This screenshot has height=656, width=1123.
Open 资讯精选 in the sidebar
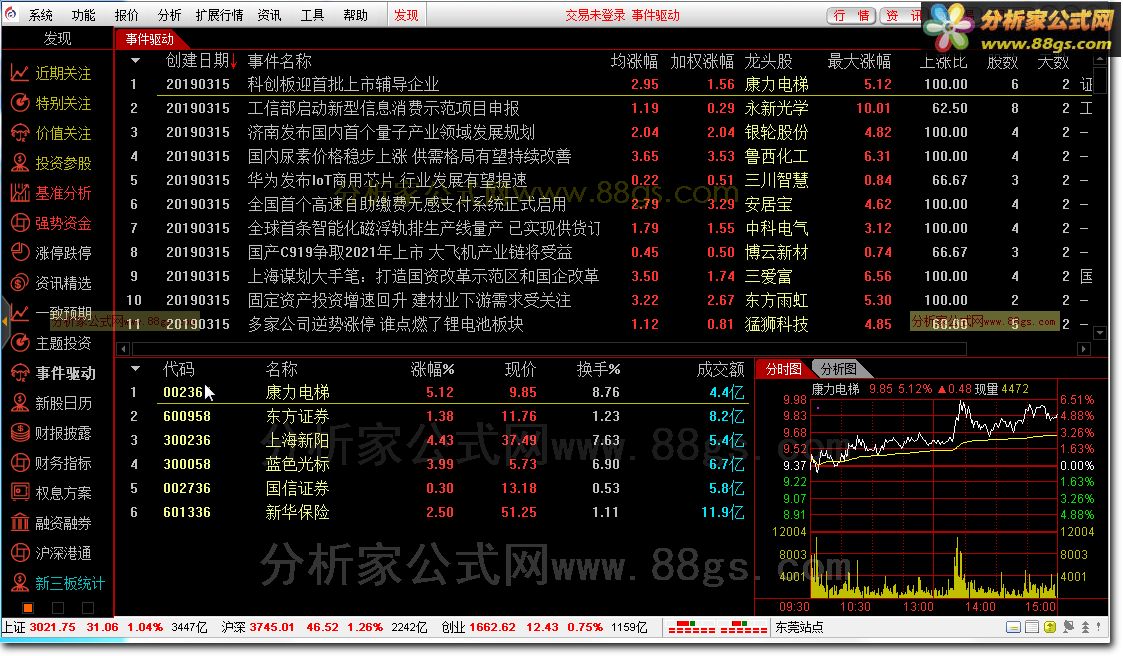click(51, 283)
